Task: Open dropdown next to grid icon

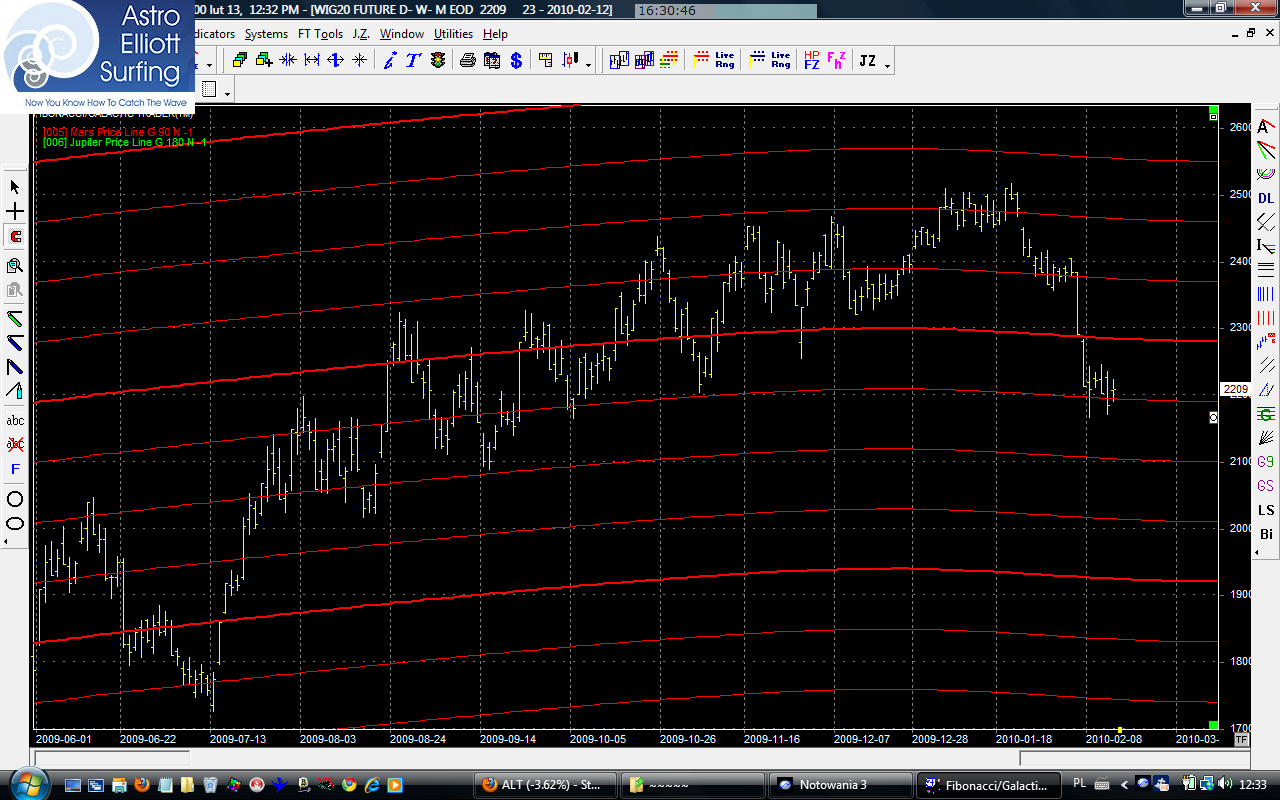Action: pyautogui.click(x=228, y=93)
